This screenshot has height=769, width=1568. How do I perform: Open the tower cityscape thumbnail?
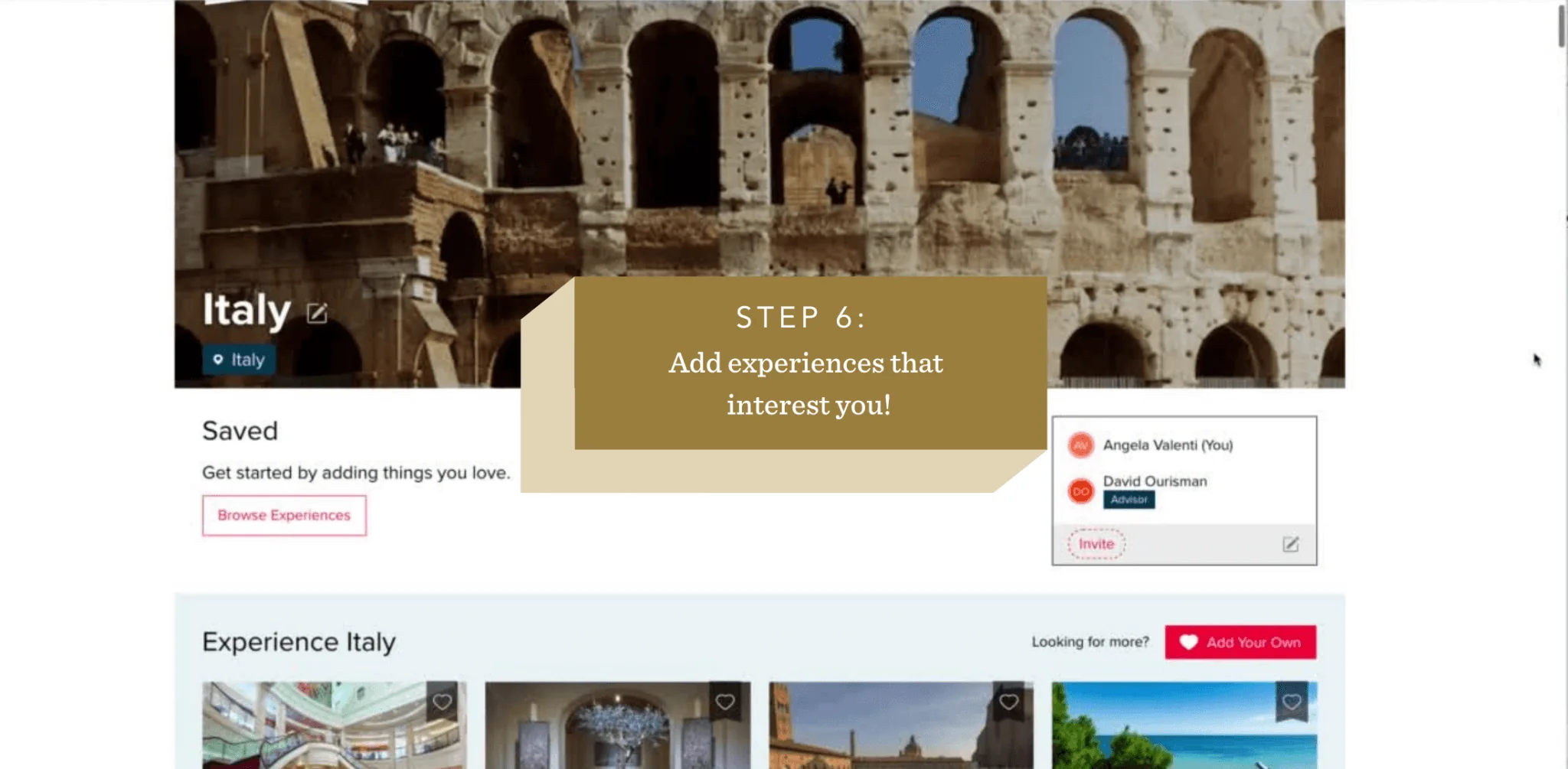click(901, 725)
